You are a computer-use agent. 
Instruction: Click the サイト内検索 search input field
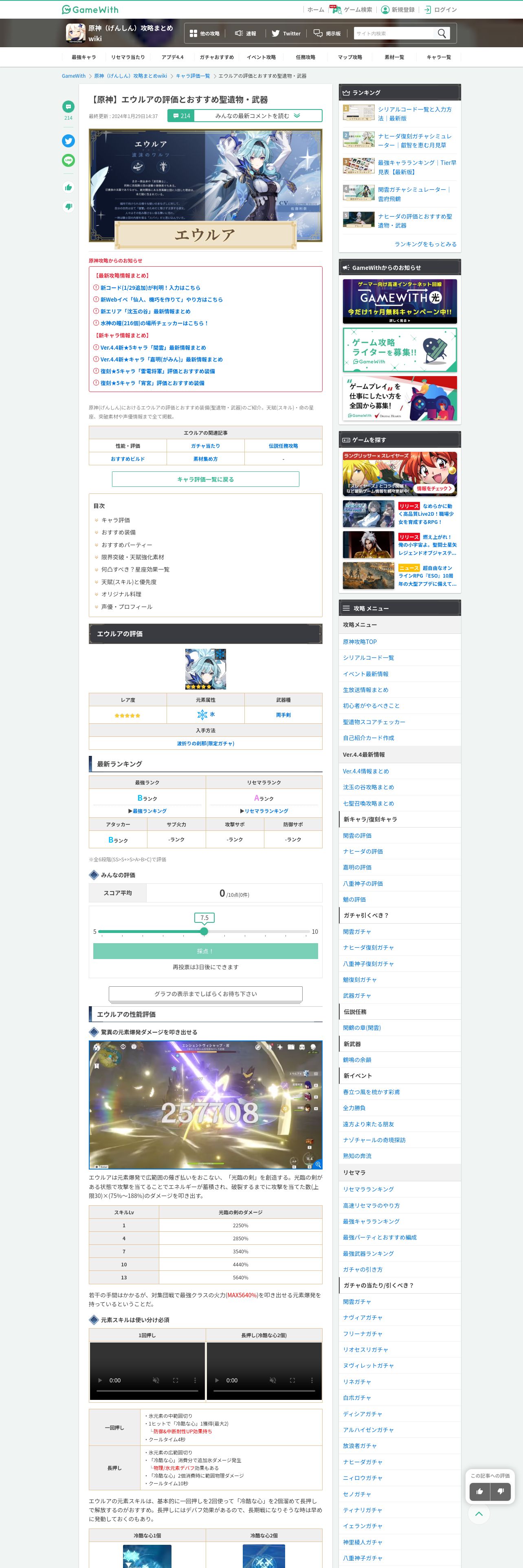point(394,33)
